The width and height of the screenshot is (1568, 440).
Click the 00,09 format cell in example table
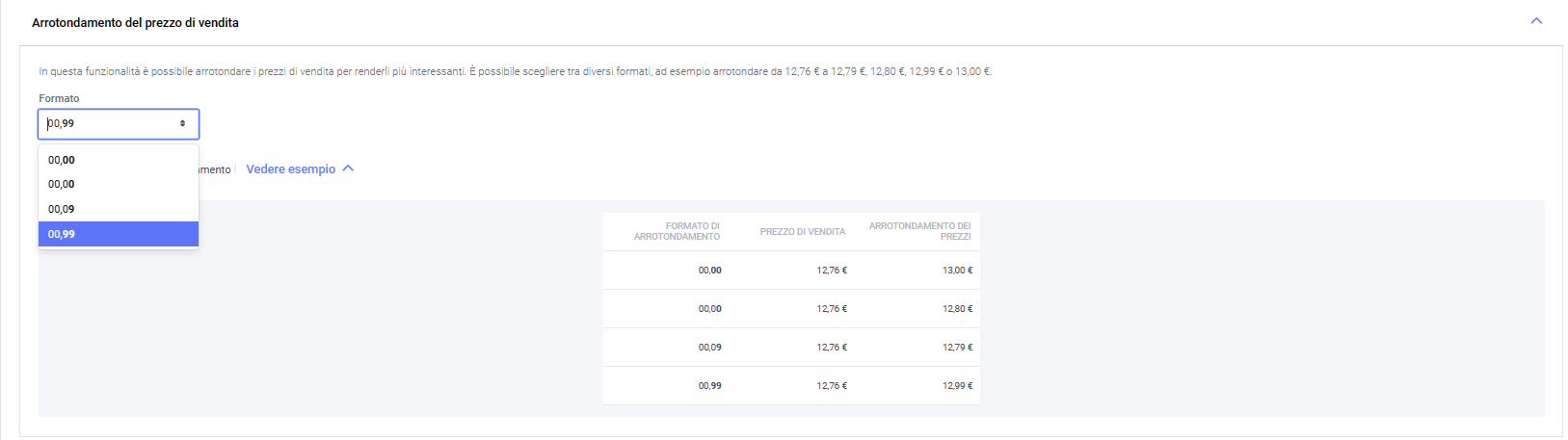pos(709,348)
